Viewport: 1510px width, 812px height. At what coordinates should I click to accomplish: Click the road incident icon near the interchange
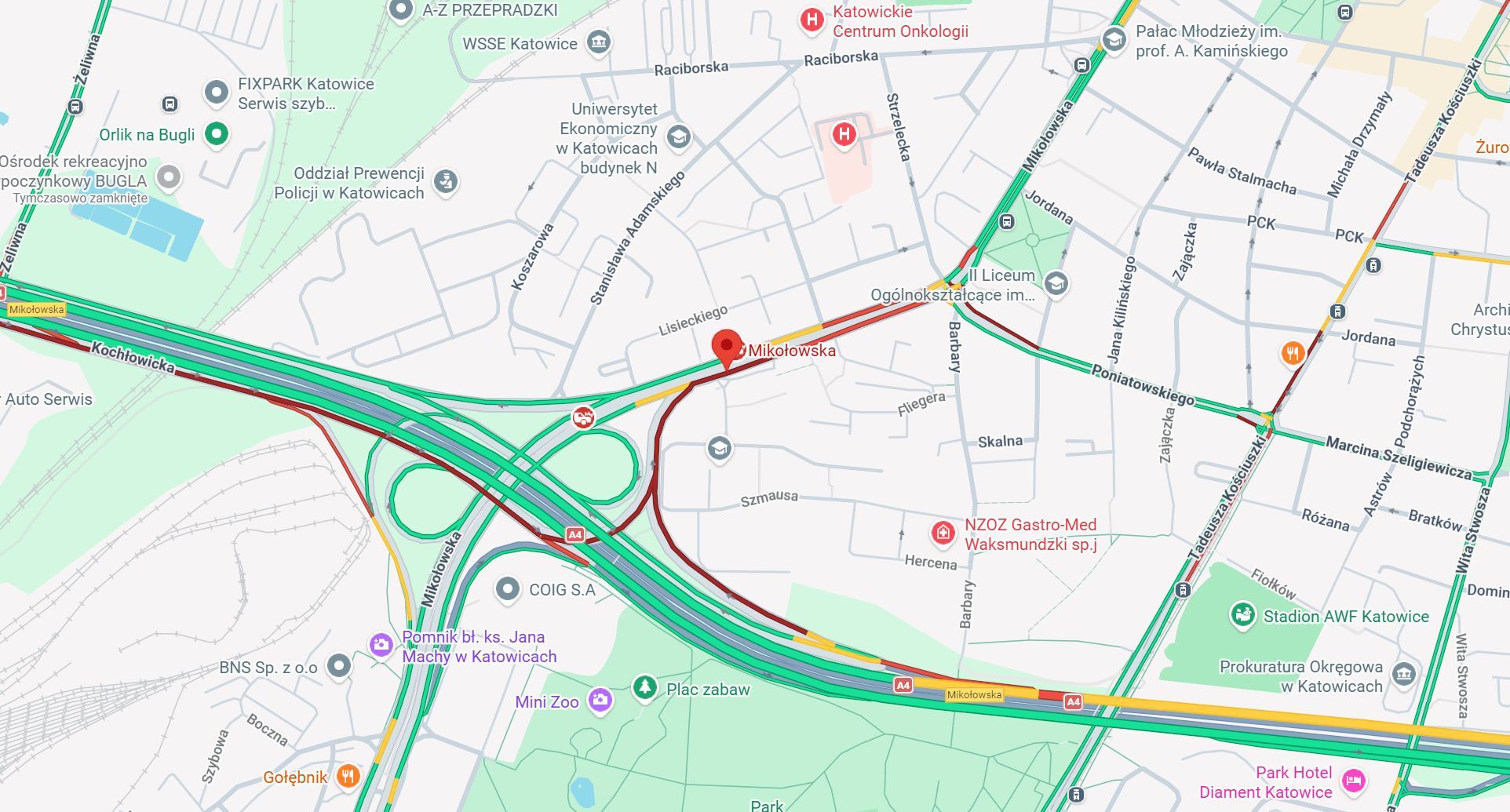coord(582,417)
